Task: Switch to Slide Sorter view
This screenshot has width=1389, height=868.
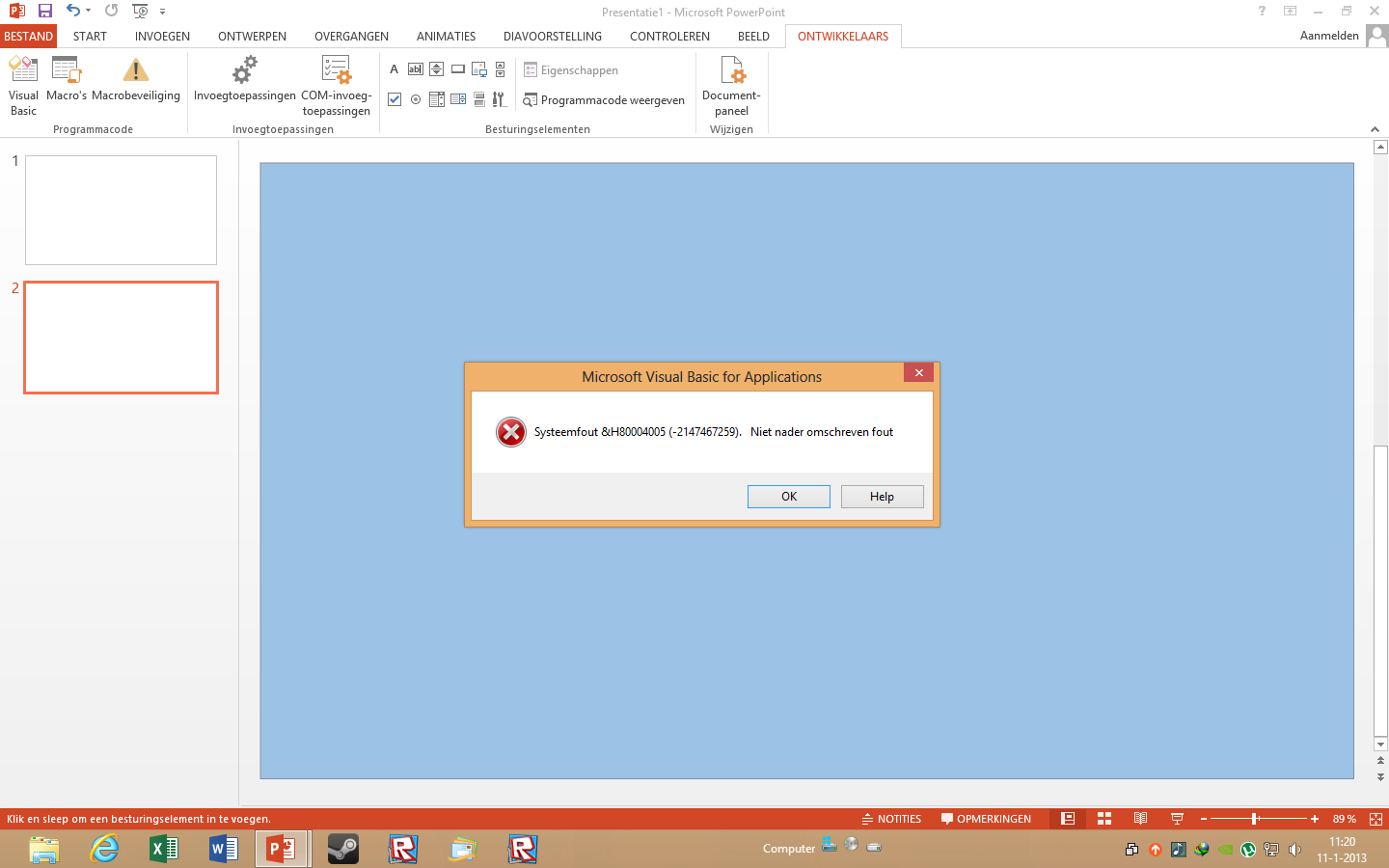Action: tap(1104, 819)
